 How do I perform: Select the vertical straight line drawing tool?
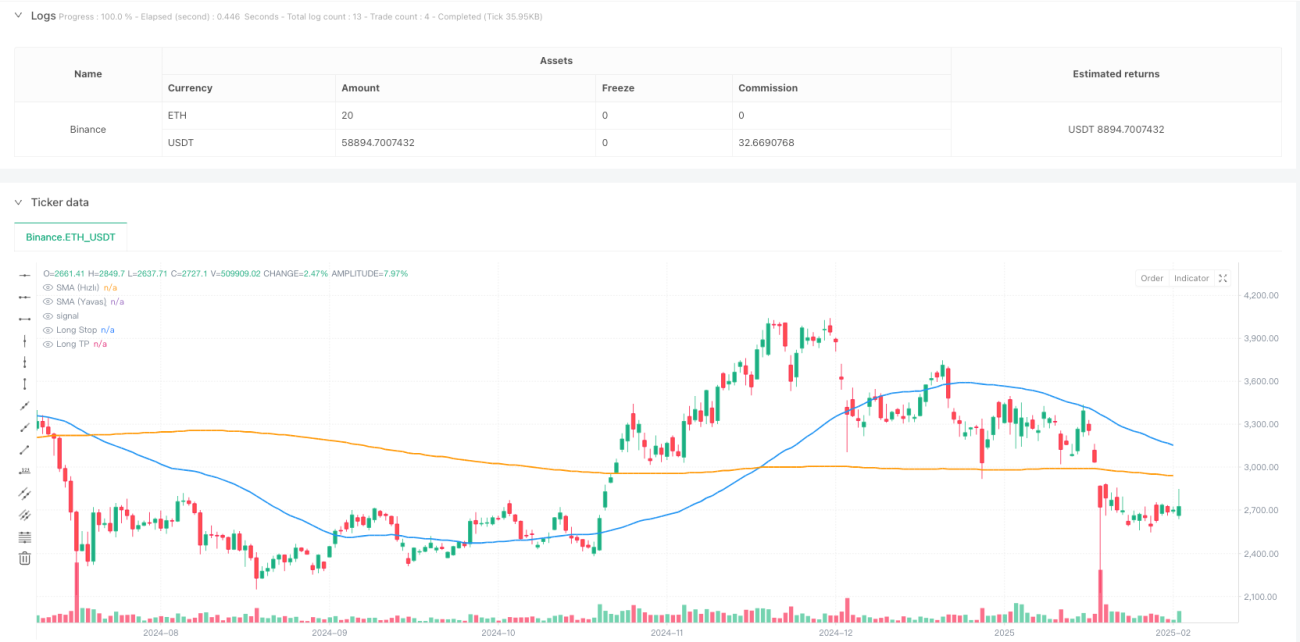pyautogui.click(x=25, y=340)
